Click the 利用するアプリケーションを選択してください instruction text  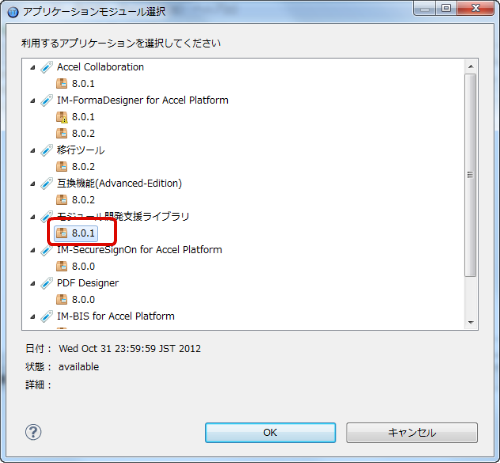(121, 43)
